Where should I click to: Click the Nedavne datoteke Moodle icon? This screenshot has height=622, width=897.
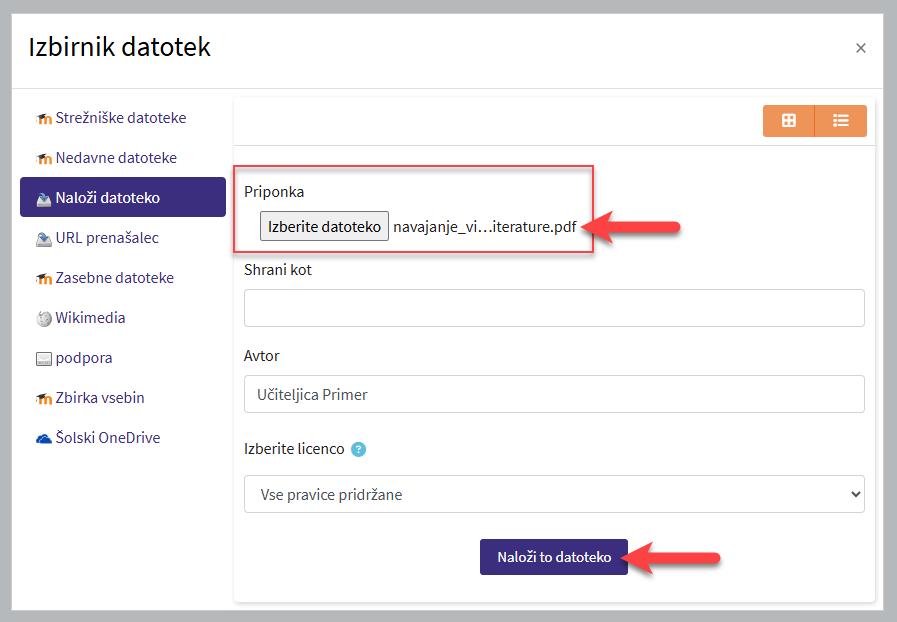tap(43, 159)
